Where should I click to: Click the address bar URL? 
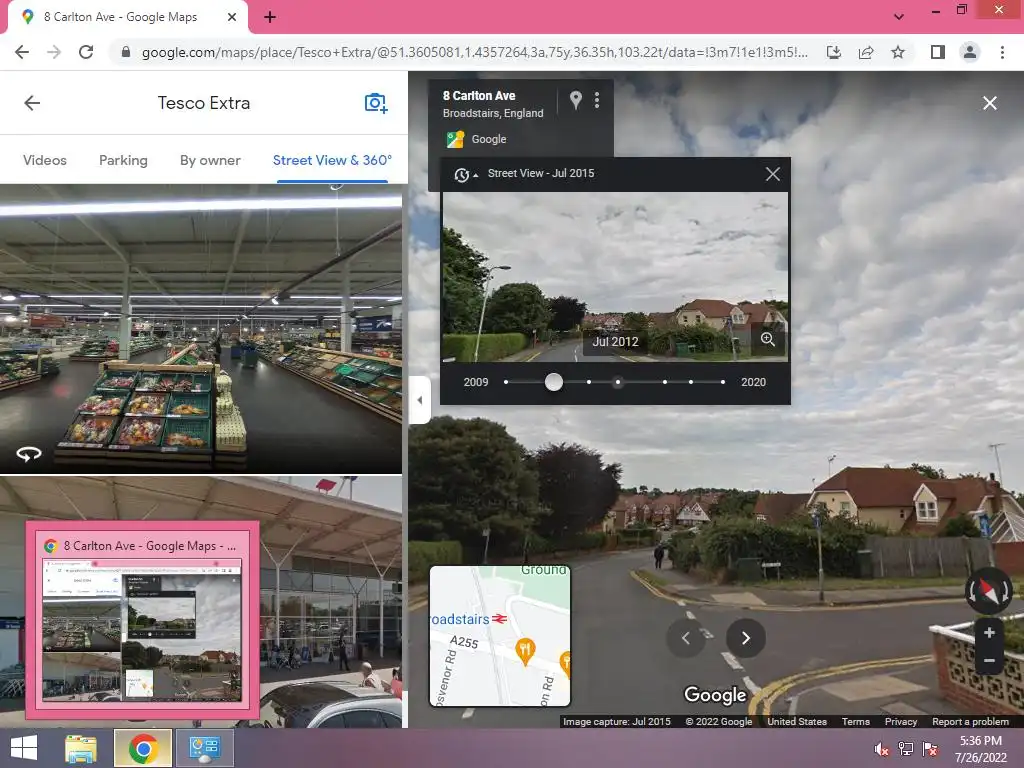[474, 52]
